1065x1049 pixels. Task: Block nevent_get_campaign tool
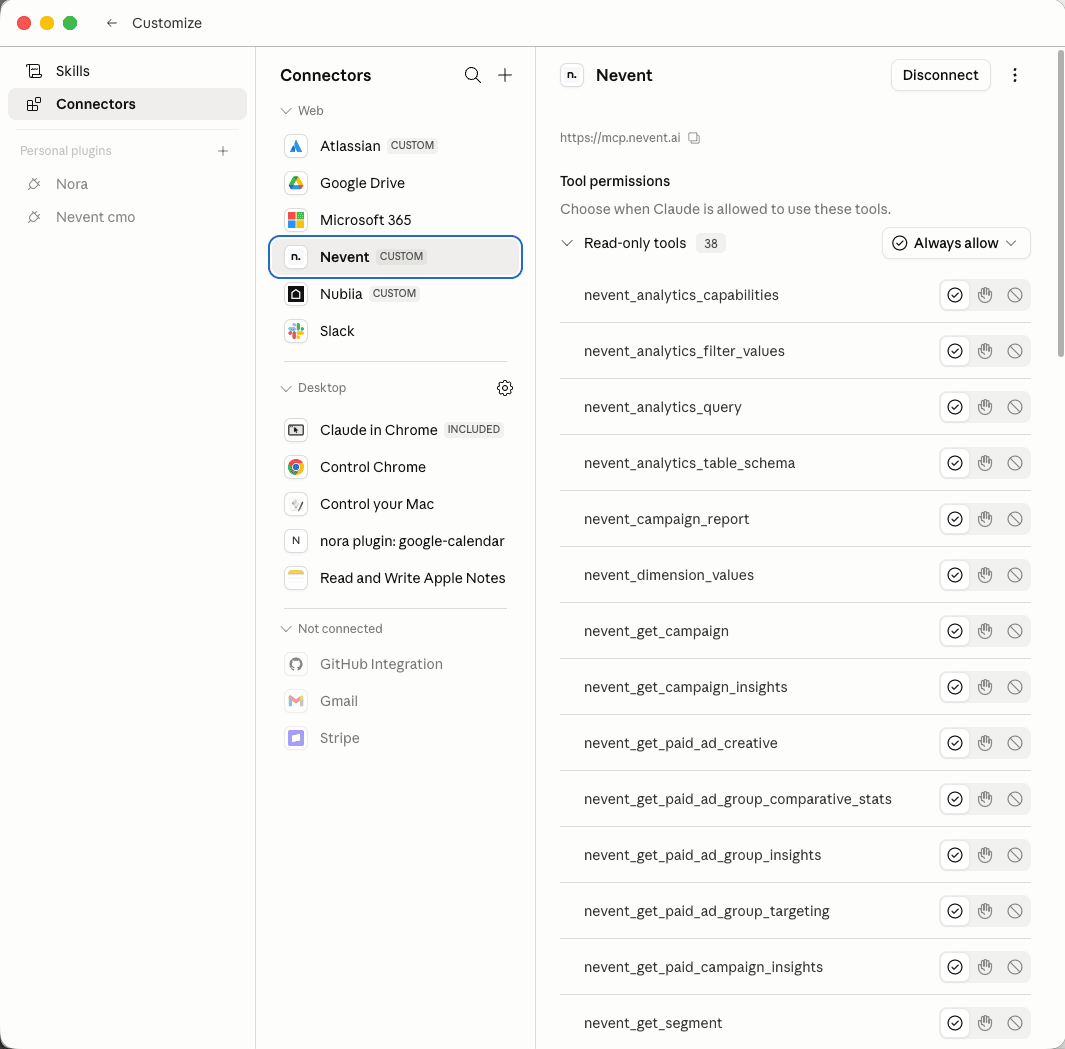click(x=1015, y=631)
